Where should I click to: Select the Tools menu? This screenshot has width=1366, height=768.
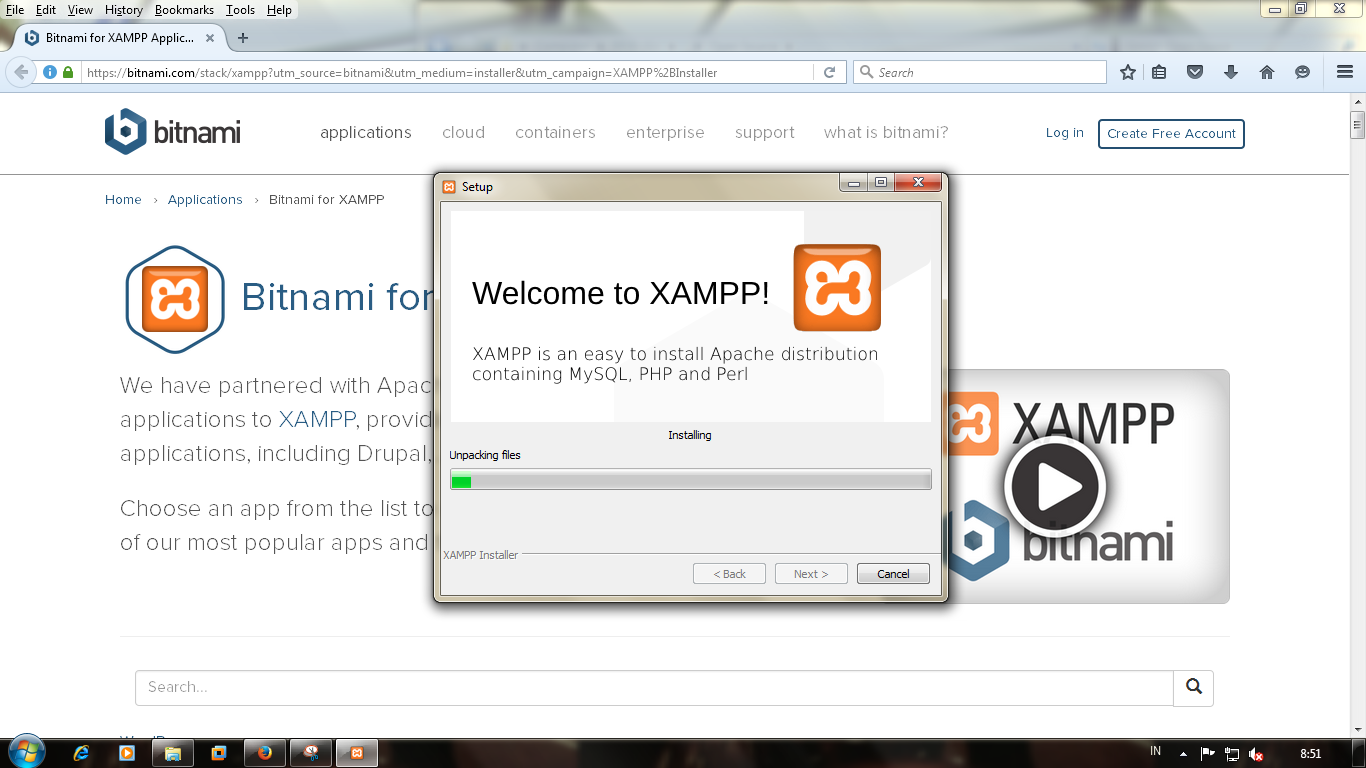pyautogui.click(x=239, y=10)
